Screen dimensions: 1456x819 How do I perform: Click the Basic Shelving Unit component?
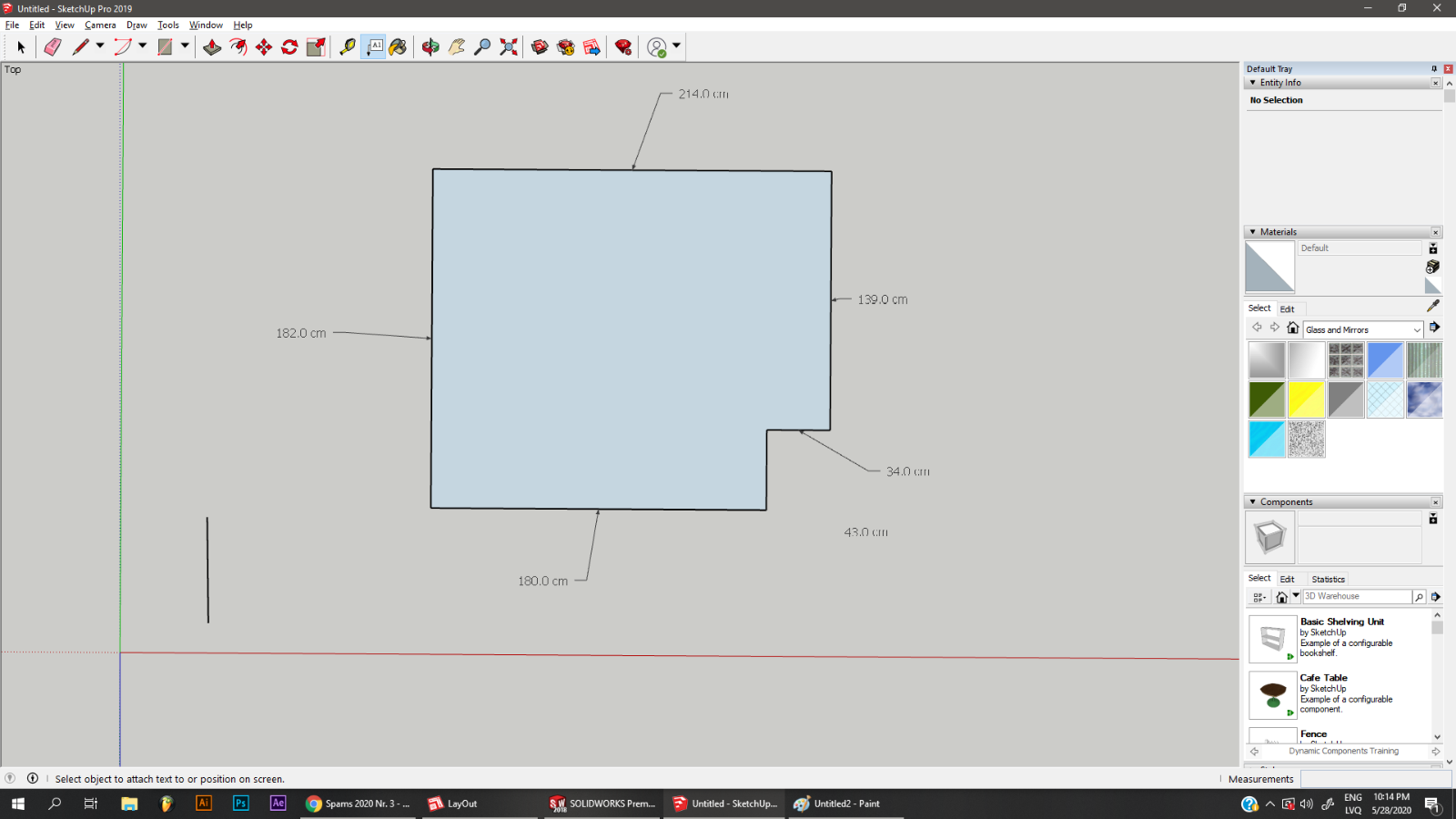point(1340,637)
